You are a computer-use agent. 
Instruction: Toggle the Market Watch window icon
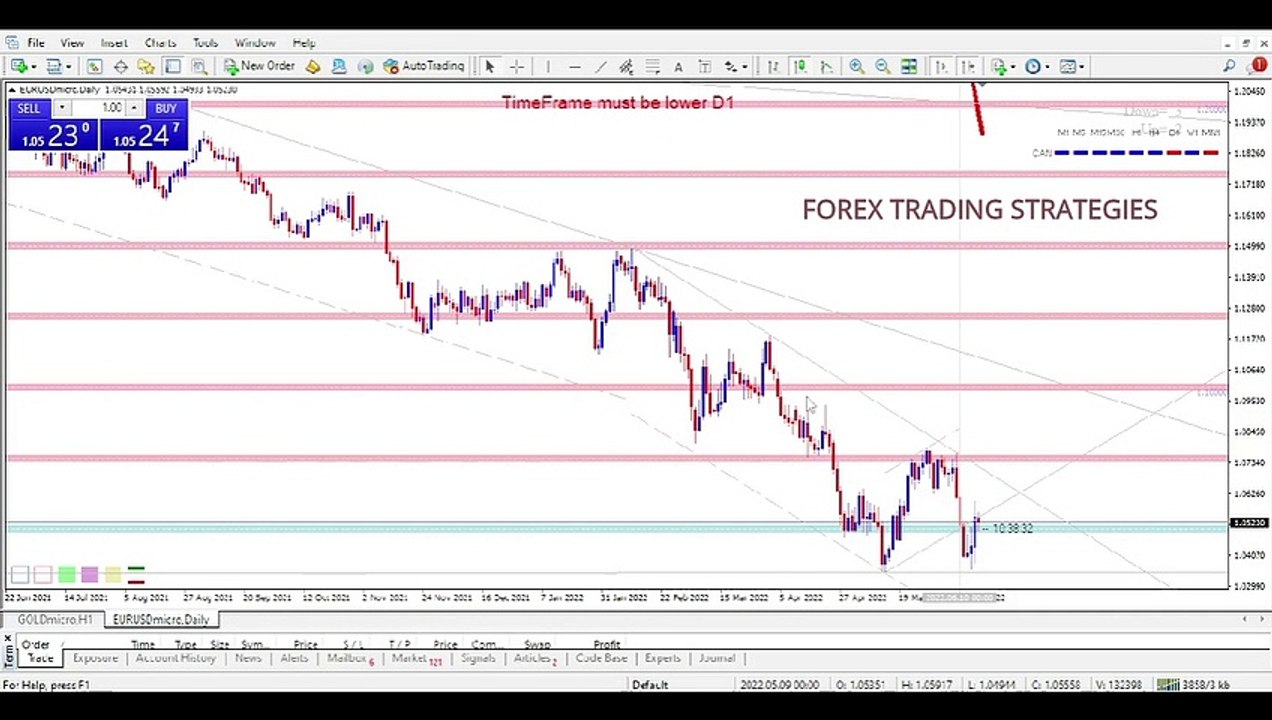pos(94,66)
